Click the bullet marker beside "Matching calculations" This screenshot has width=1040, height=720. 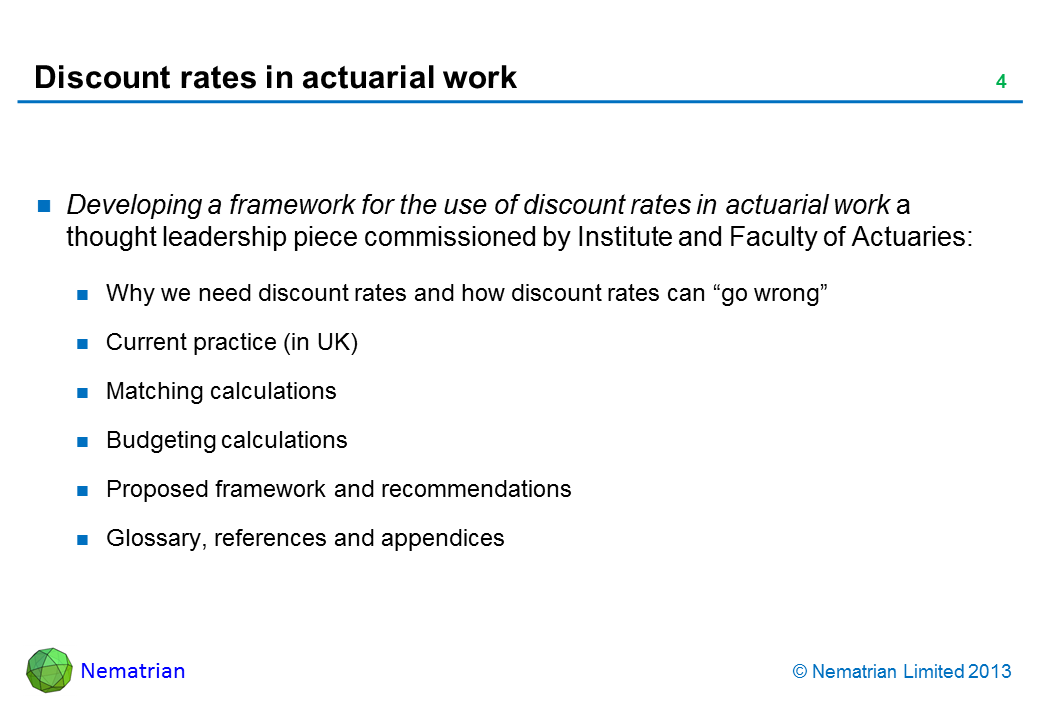pos(84,393)
